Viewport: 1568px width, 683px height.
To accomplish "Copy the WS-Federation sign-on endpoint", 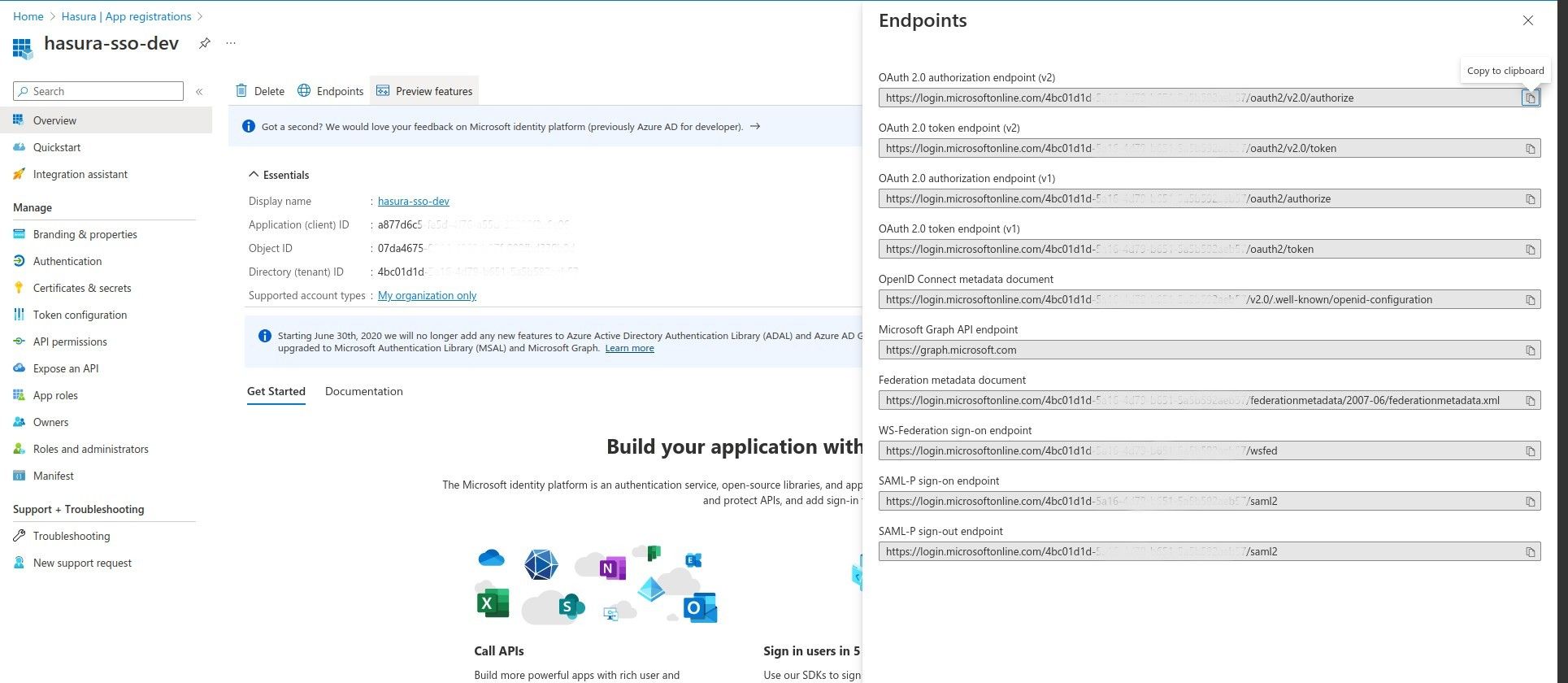I will coord(1529,450).
